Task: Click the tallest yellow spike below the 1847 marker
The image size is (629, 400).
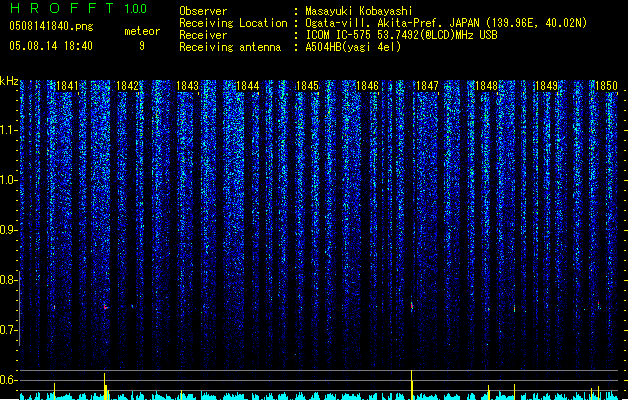Action: 412,385
